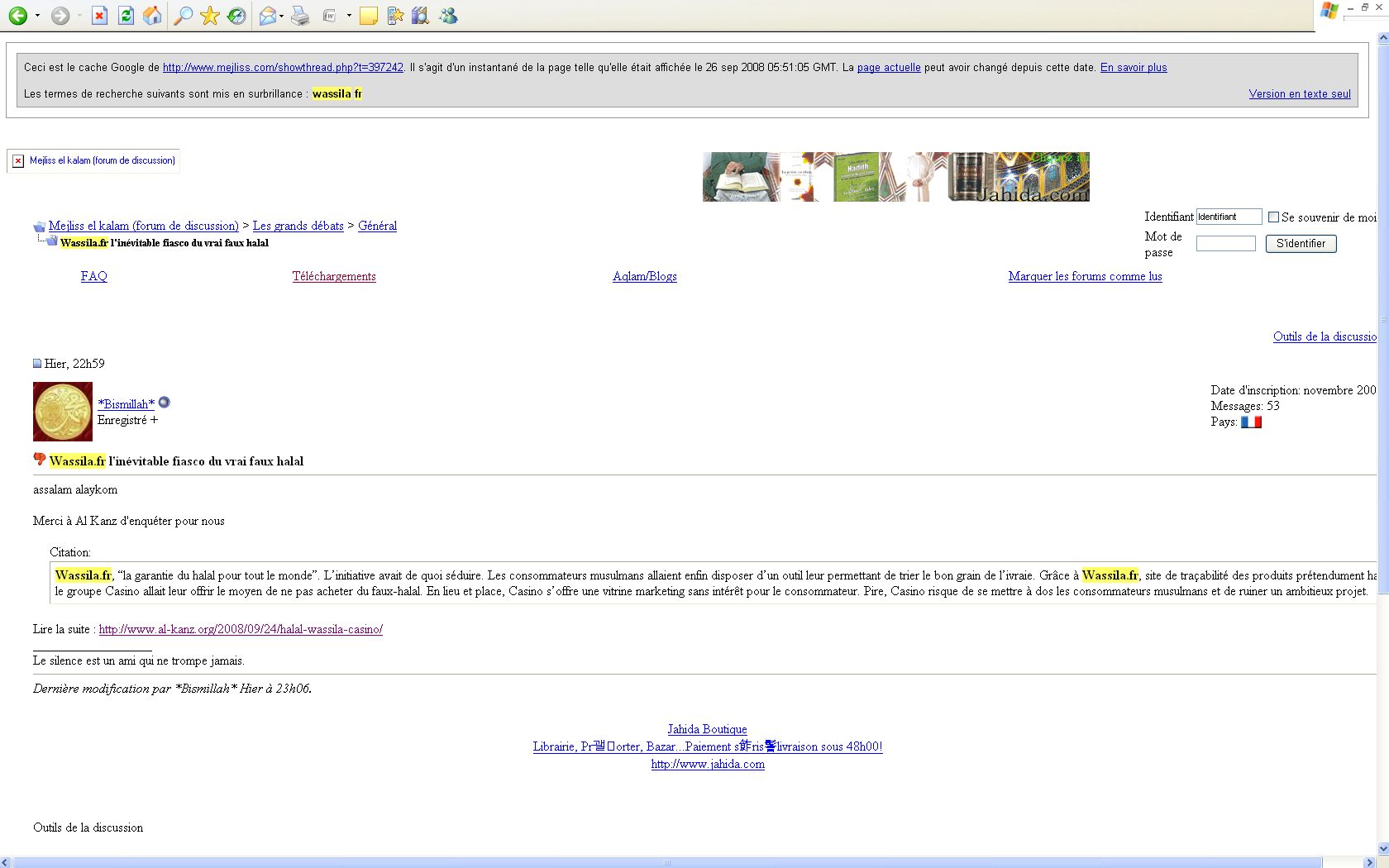Click the horizontal scrollbar thumb
This screenshot has height=868, width=1389.
(666, 862)
